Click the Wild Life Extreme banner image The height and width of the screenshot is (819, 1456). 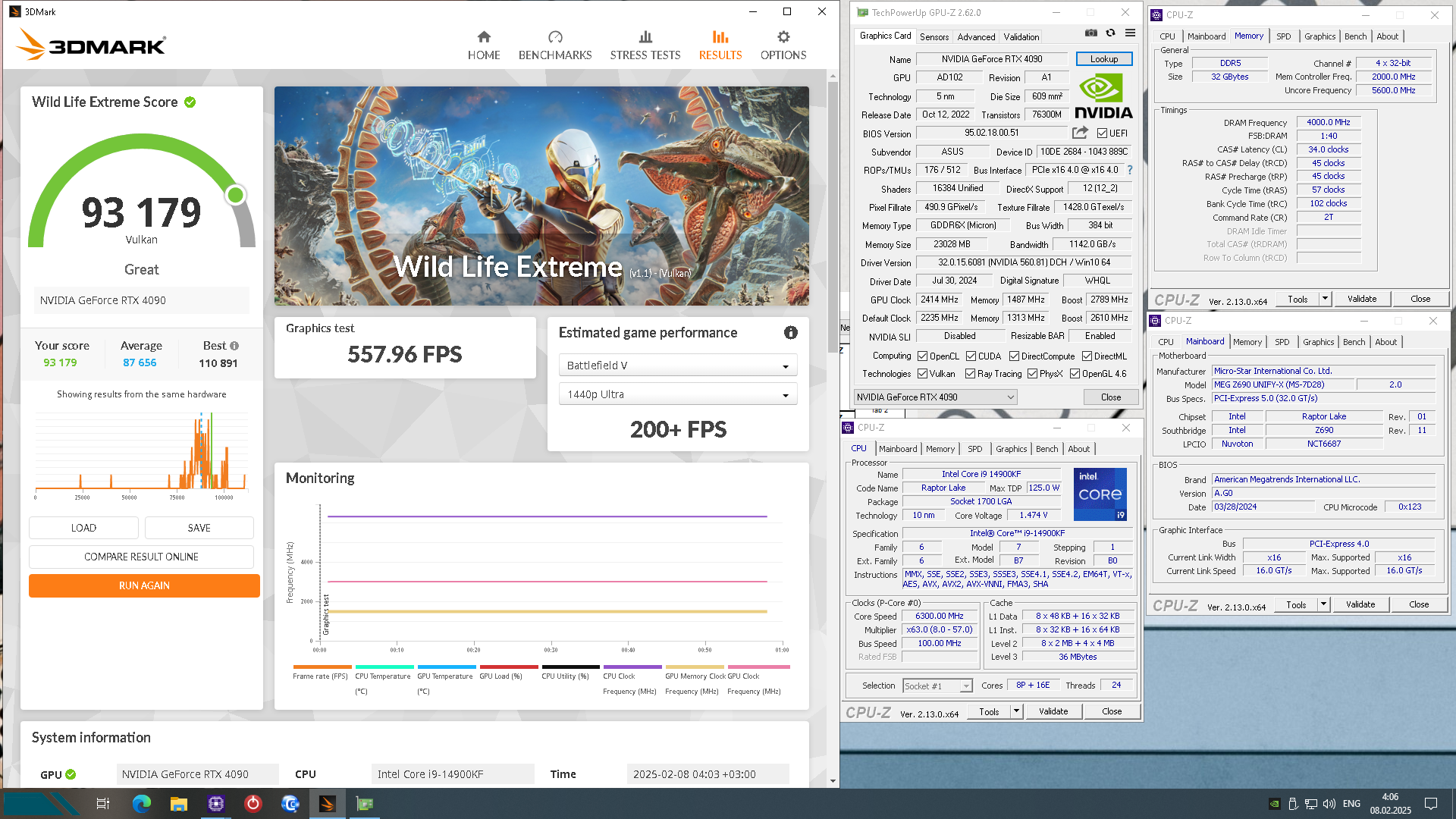[541, 196]
